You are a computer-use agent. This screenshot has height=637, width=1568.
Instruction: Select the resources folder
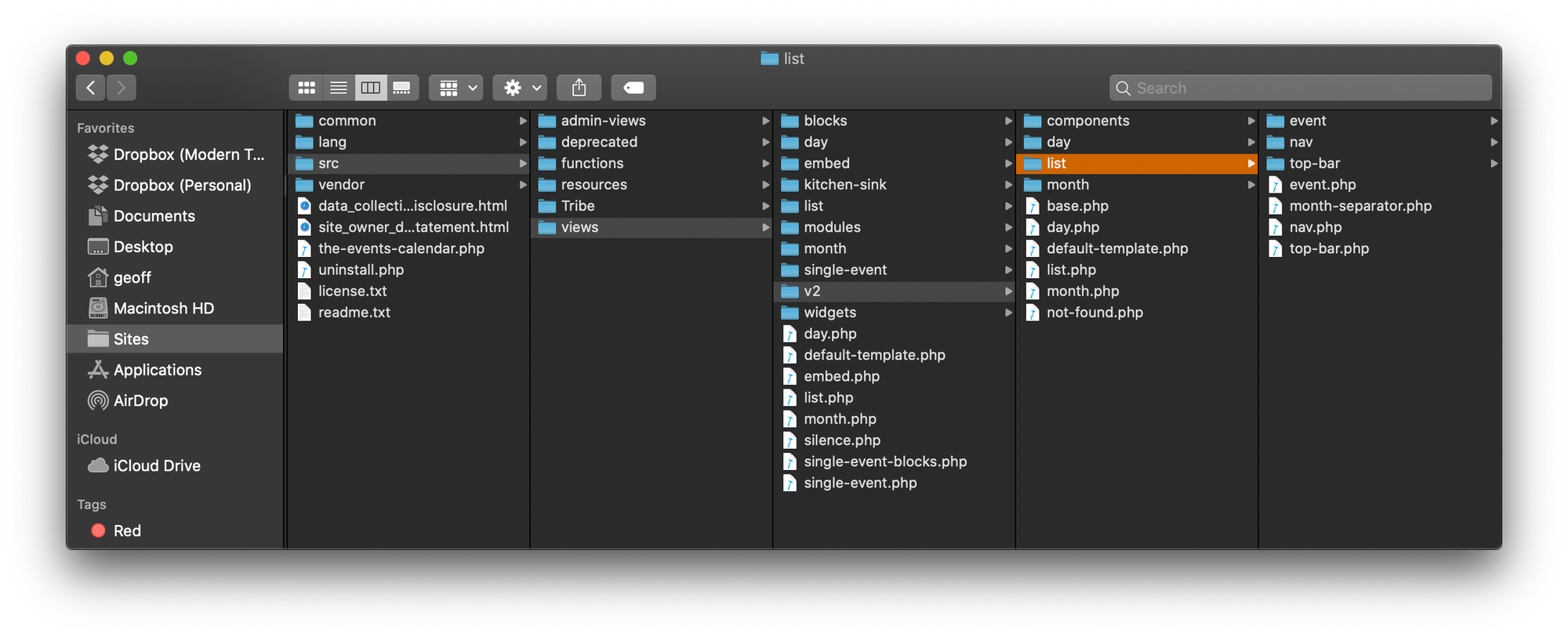point(652,185)
